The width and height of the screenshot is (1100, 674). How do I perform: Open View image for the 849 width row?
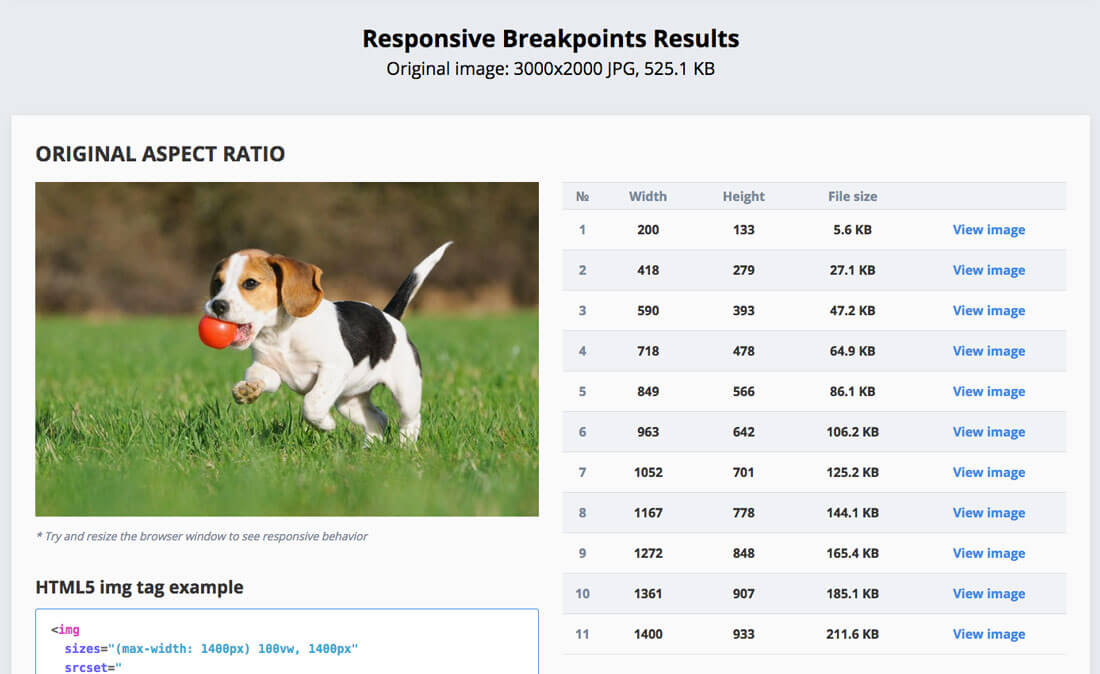click(988, 392)
